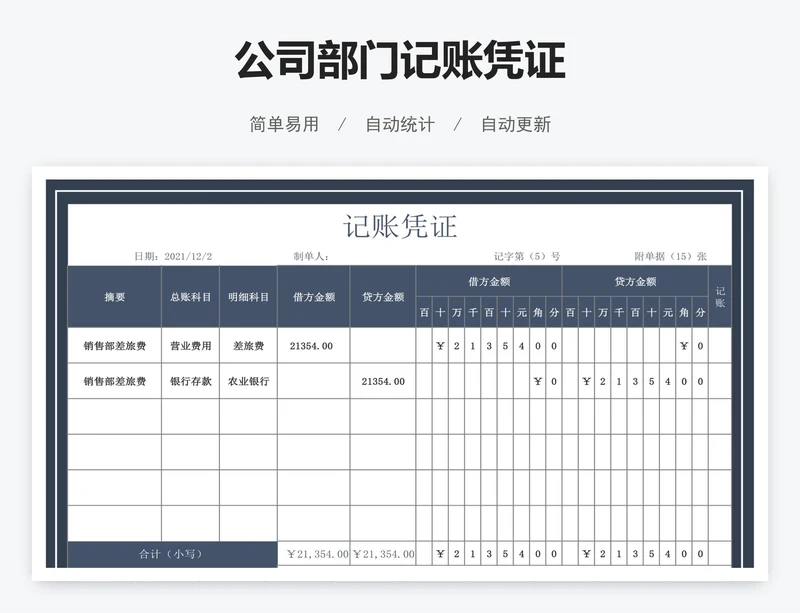Select the 日期: 2021/12/2 field
This screenshot has height=613, width=800.
click(x=173, y=256)
